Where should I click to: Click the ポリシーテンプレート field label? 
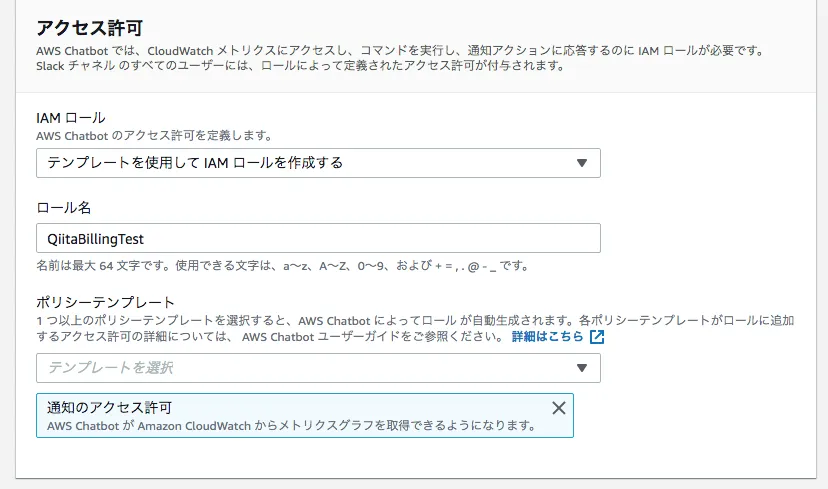pyautogui.click(x=105, y=302)
